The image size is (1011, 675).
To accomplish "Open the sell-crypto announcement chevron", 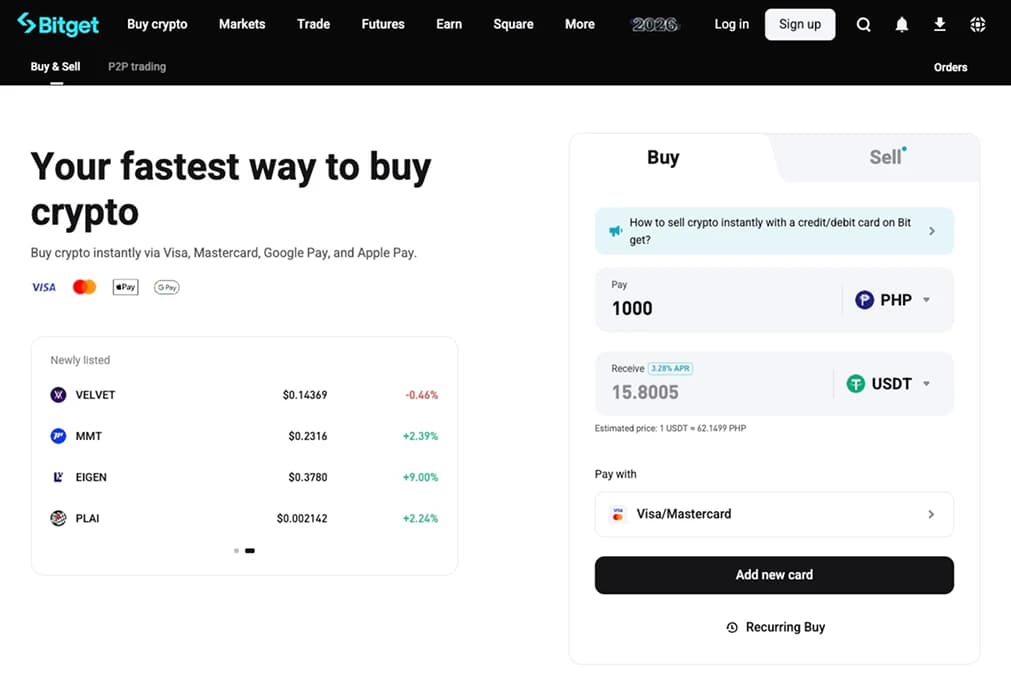I will click(932, 231).
